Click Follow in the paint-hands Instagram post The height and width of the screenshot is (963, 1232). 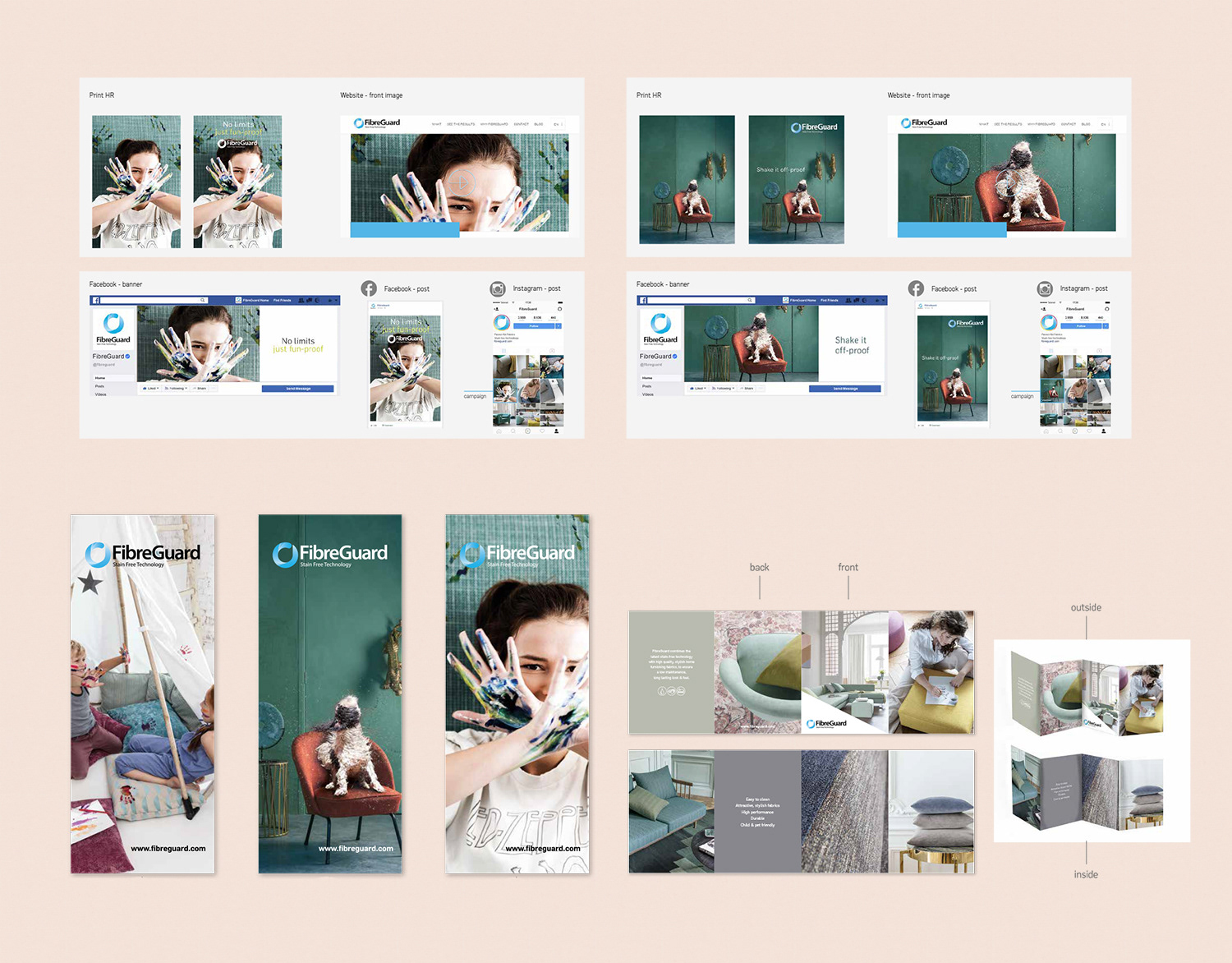[x=533, y=326]
